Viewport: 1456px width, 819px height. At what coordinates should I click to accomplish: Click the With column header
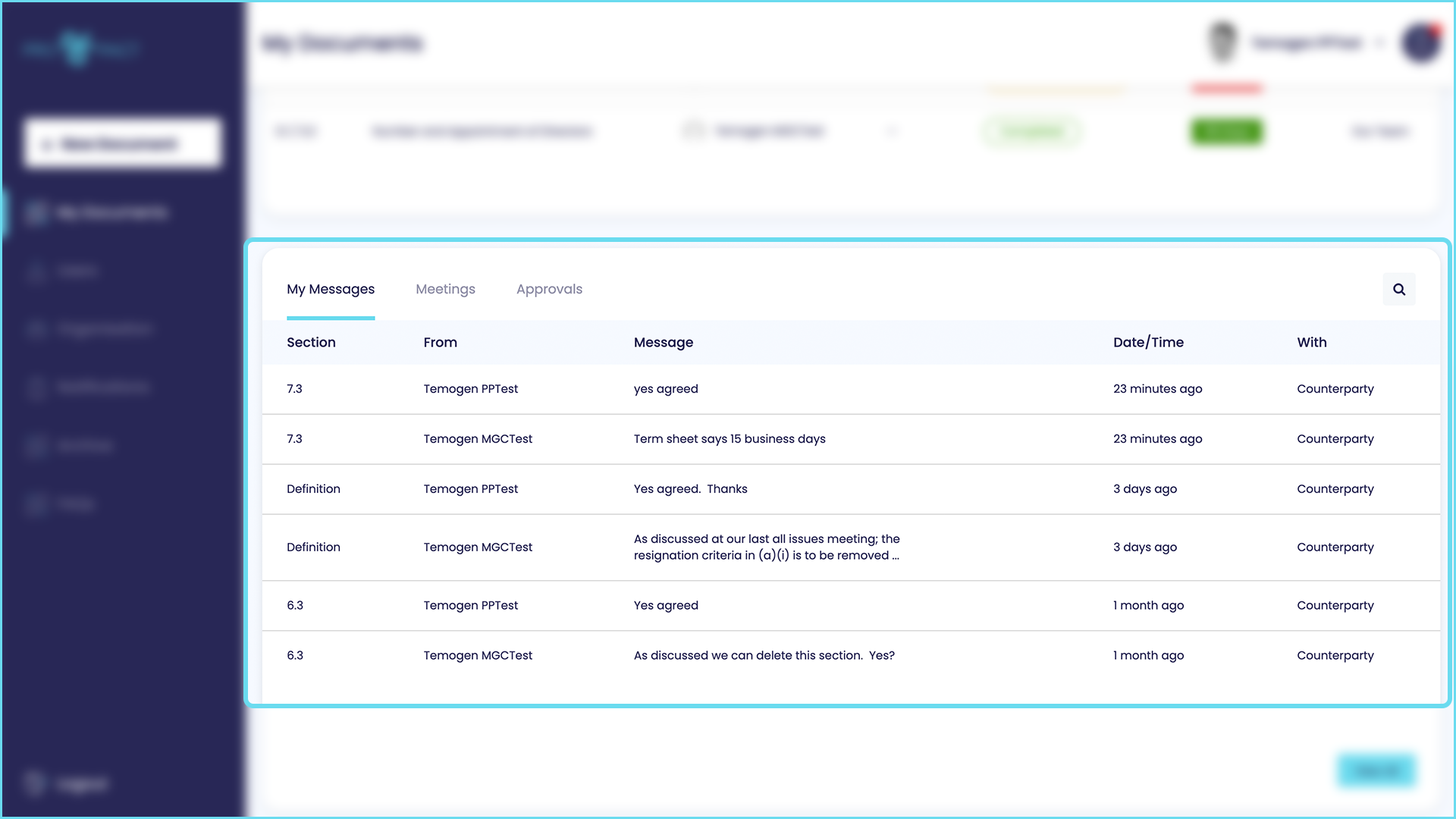tap(1312, 342)
